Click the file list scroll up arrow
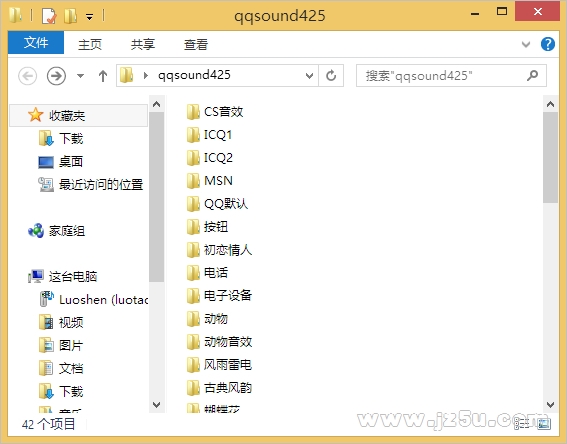The height and width of the screenshot is (444, 567). (x=550, y=104)
